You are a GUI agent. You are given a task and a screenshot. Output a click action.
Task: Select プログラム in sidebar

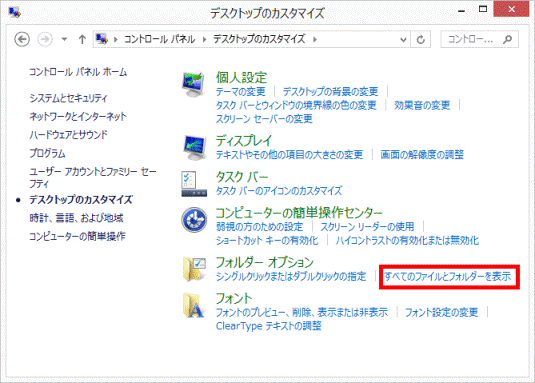47,153
